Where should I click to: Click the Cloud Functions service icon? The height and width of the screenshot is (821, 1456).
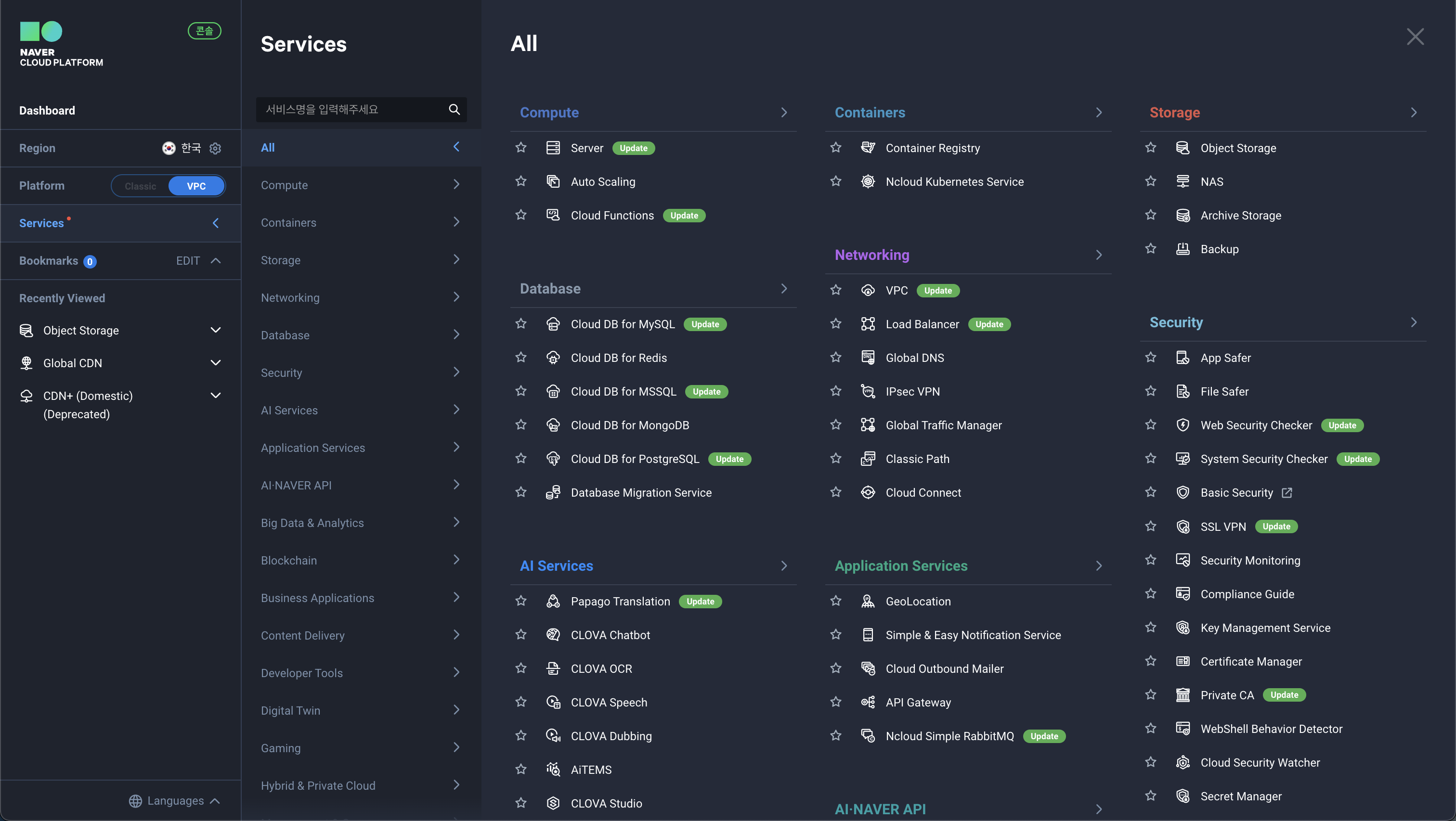(x=553, y=215)
